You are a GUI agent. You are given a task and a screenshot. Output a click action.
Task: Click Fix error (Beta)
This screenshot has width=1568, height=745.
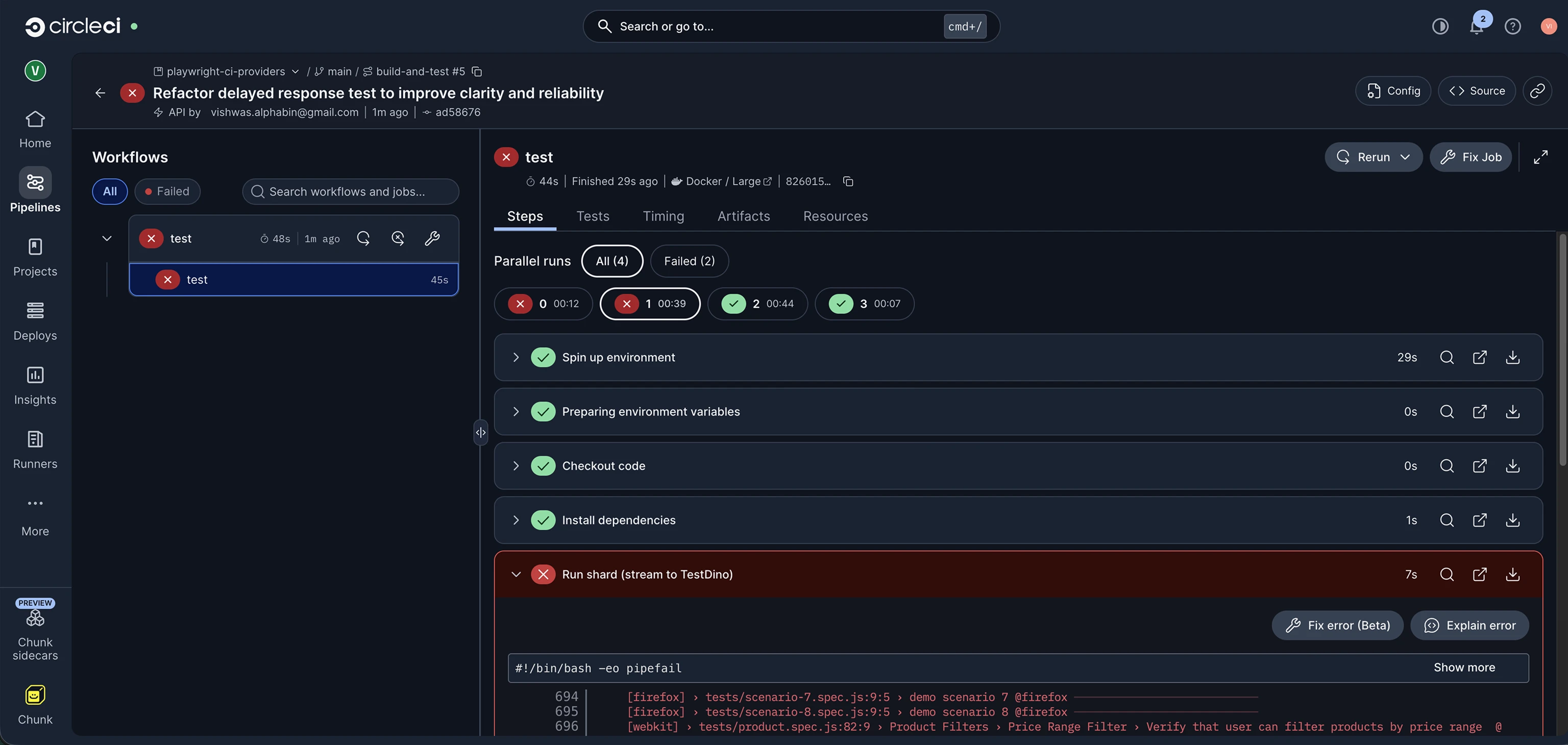1337,625
